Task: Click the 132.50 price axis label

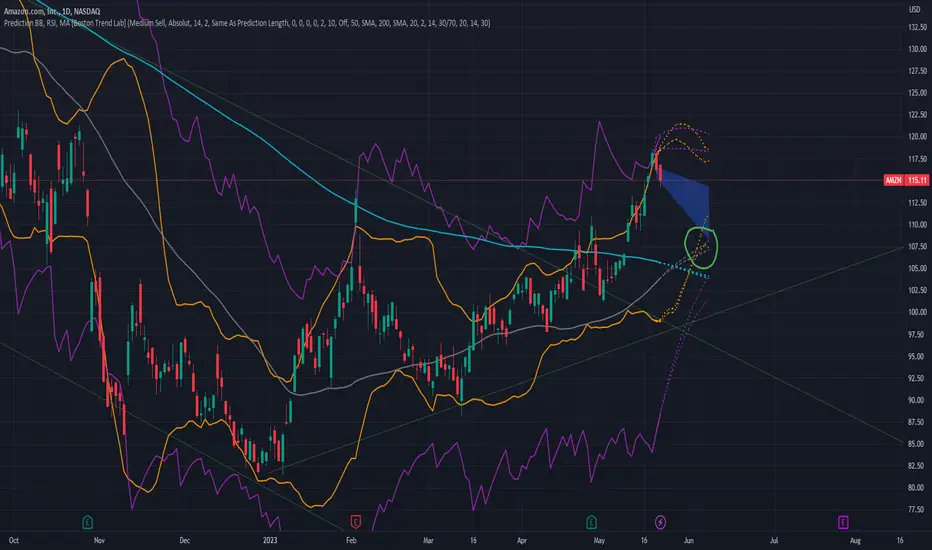Action: click(x=918, y=27)
